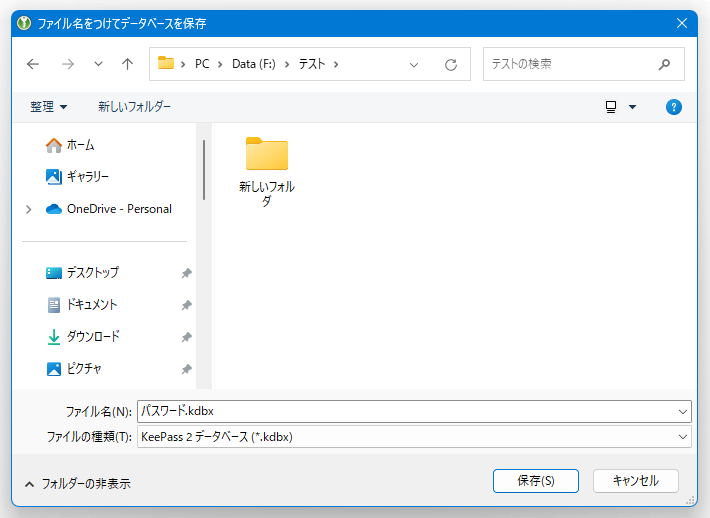The height and width of the screenshot is (518, 710).
Task: Go forward with the right arrow
Action: pyautogui.click(x=68, y=64)
